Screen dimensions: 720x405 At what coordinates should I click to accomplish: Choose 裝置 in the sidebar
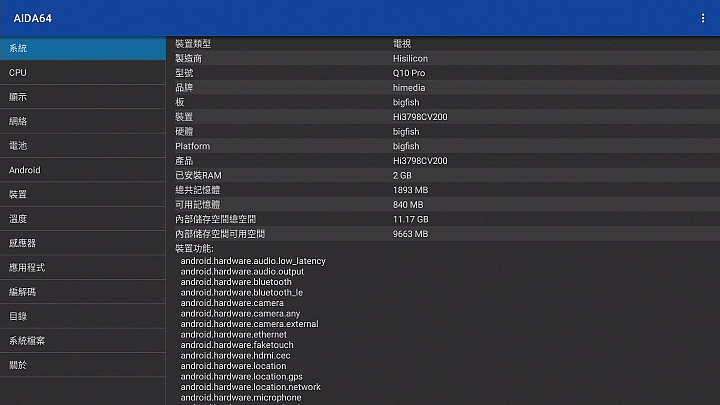pyautogui.click(x=83, y=194)
